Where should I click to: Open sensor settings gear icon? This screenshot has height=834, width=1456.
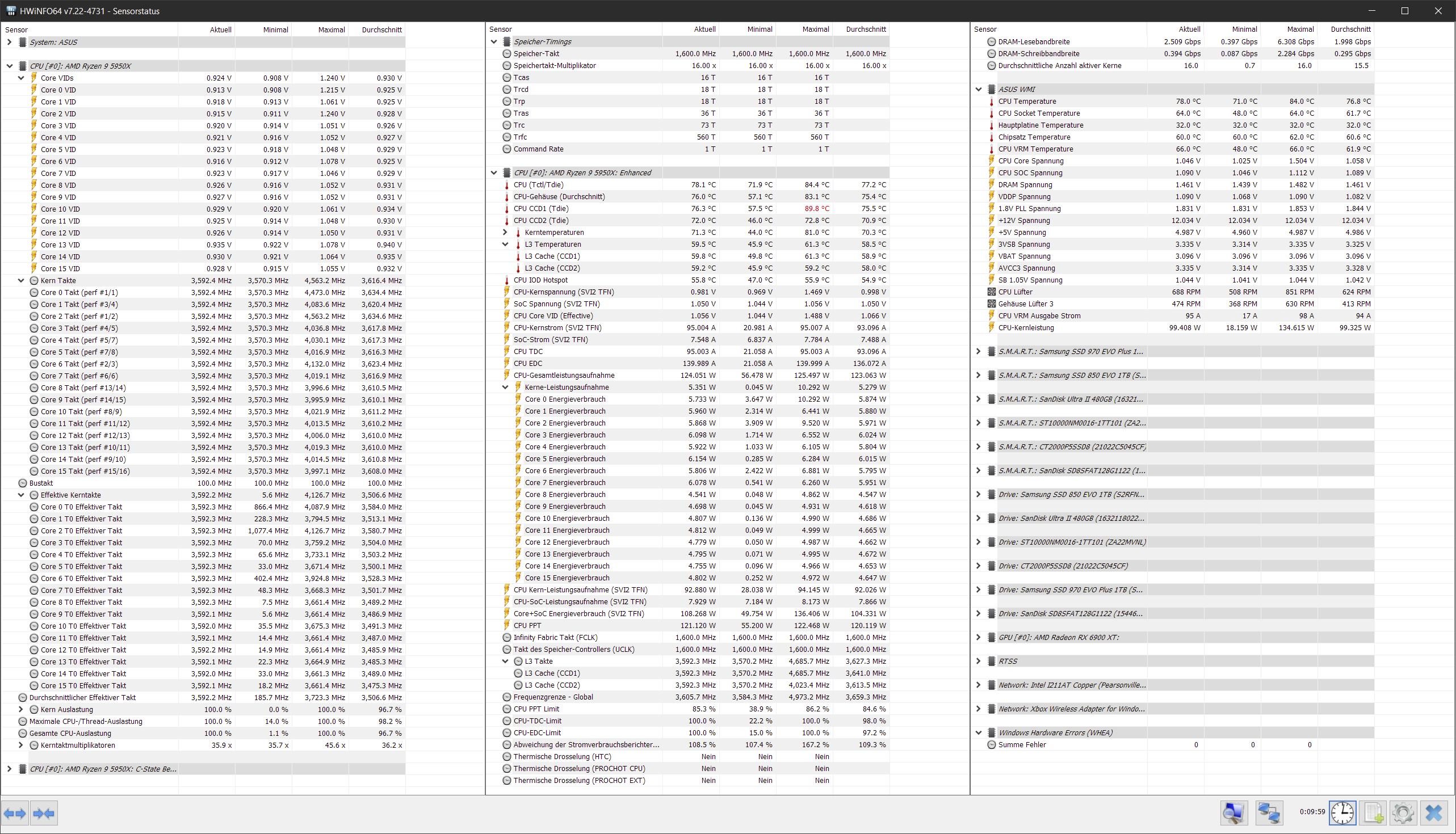tap(1403, 814)
